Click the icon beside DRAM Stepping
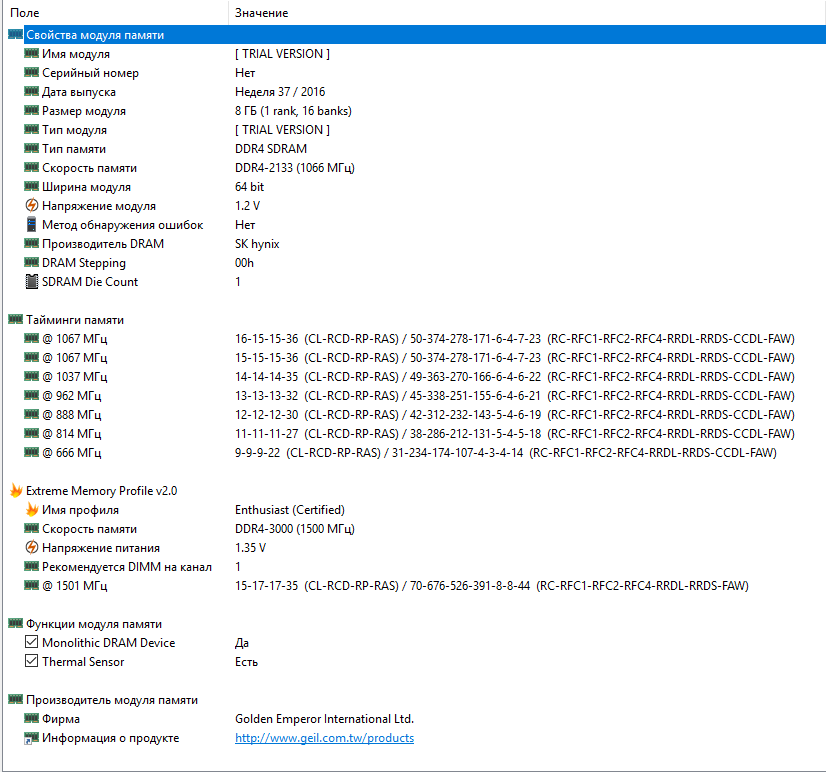This screenshot has height=772, width=826. coord(32,262)
